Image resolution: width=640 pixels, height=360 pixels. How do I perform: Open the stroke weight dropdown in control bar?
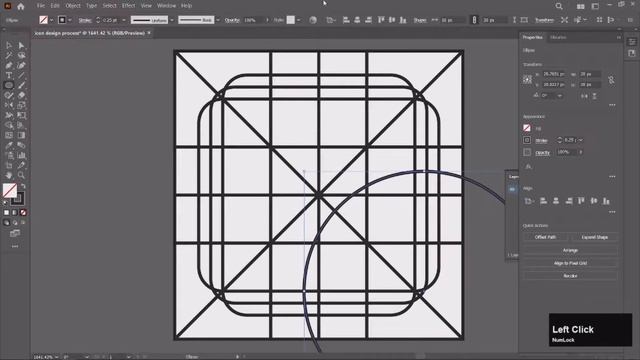coord(124,20)
